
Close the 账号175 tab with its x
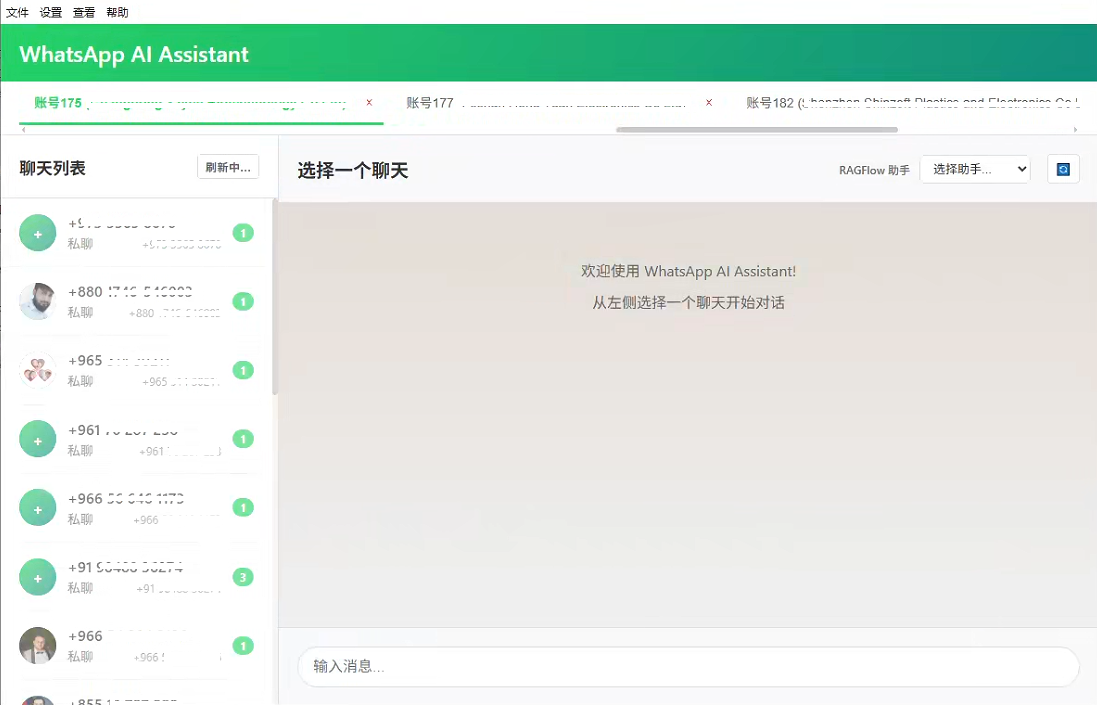tap(369, 103)
